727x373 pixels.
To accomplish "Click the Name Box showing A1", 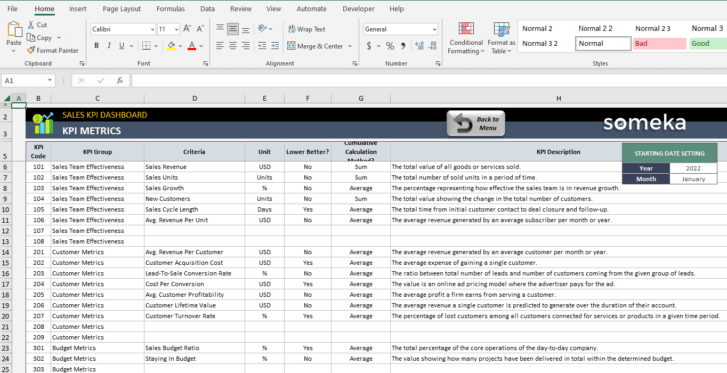I will pyautogui.click(x=28, y=81).
